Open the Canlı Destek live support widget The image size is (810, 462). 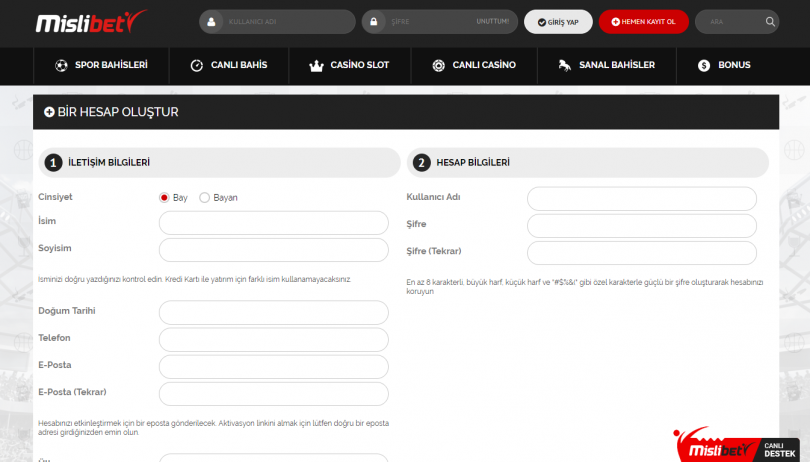[736, 445]
